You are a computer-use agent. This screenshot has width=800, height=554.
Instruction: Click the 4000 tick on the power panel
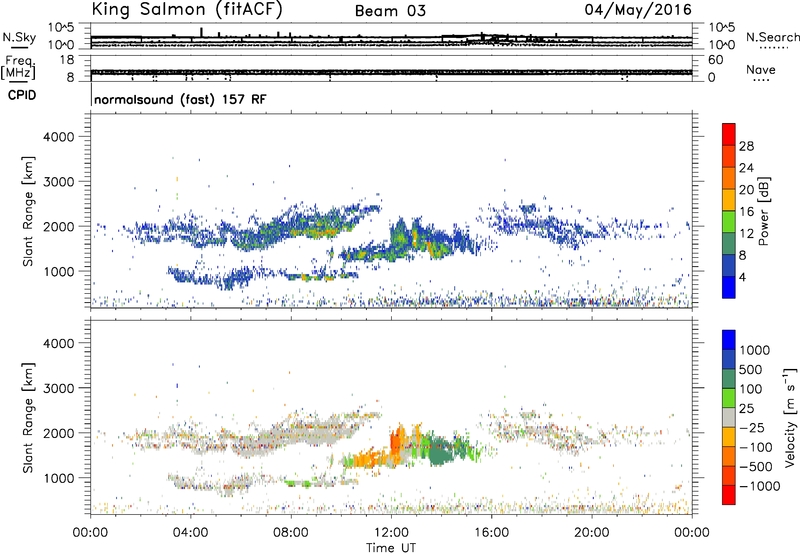coord(59,137)
